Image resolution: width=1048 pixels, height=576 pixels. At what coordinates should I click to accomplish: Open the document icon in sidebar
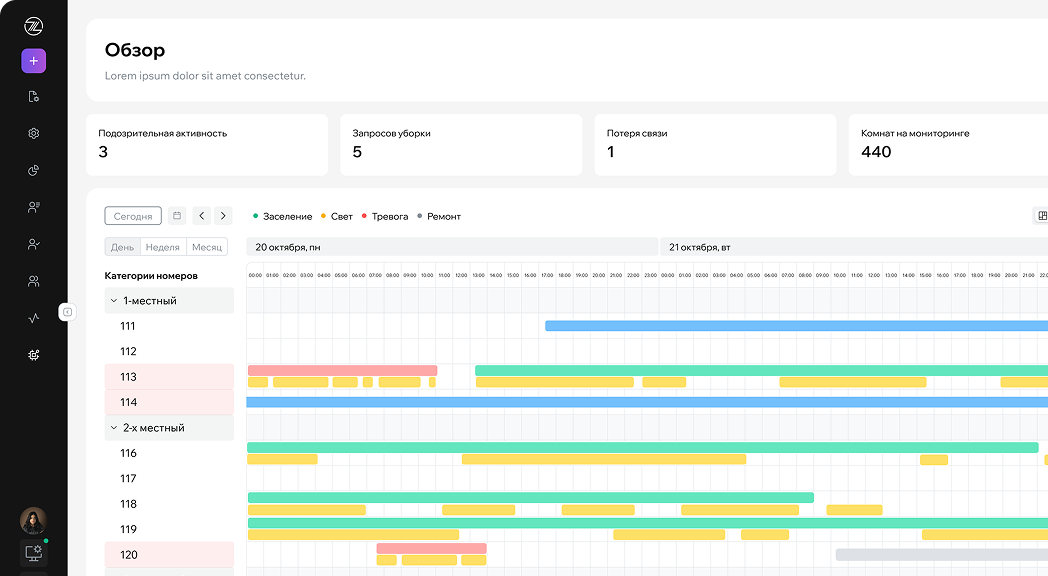(33, 97)
